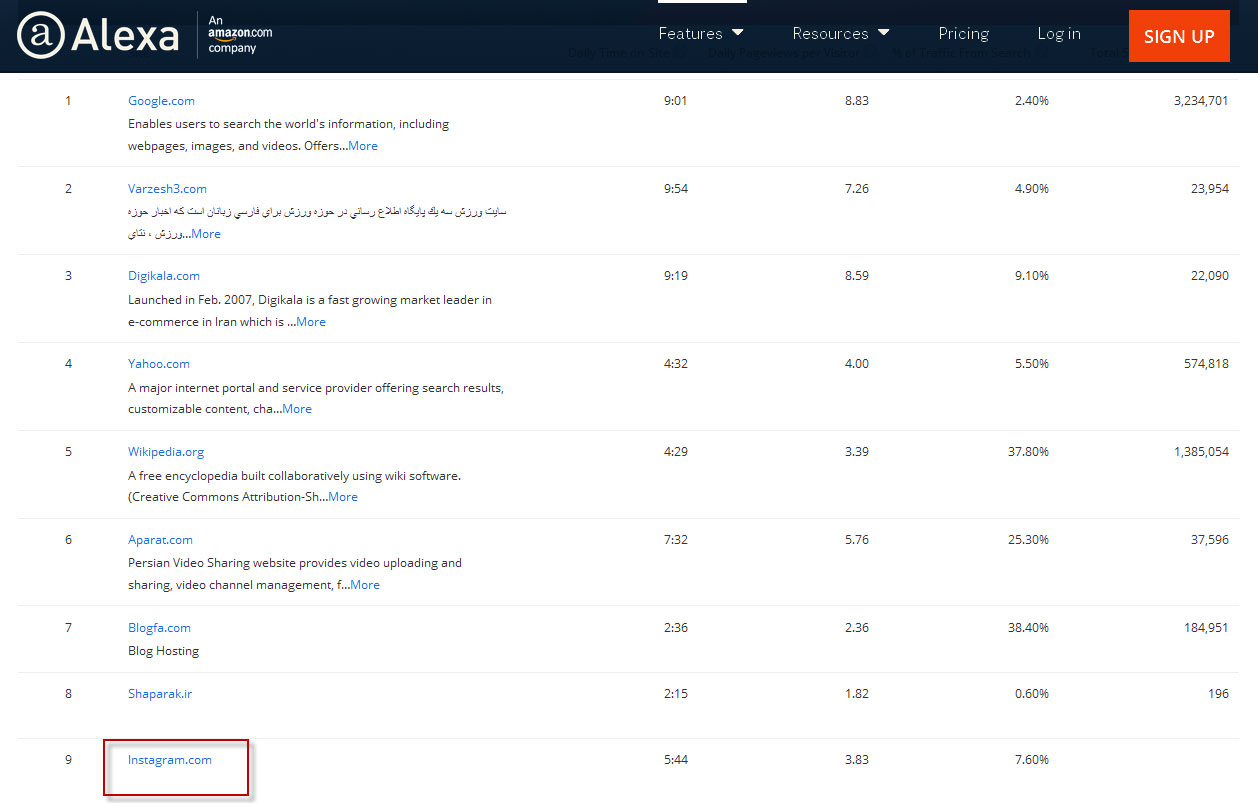The width and height of the screenshot is (1258, 803).
Task: Select Digikala.com daily time 9:19
Action: click(676, 276)
